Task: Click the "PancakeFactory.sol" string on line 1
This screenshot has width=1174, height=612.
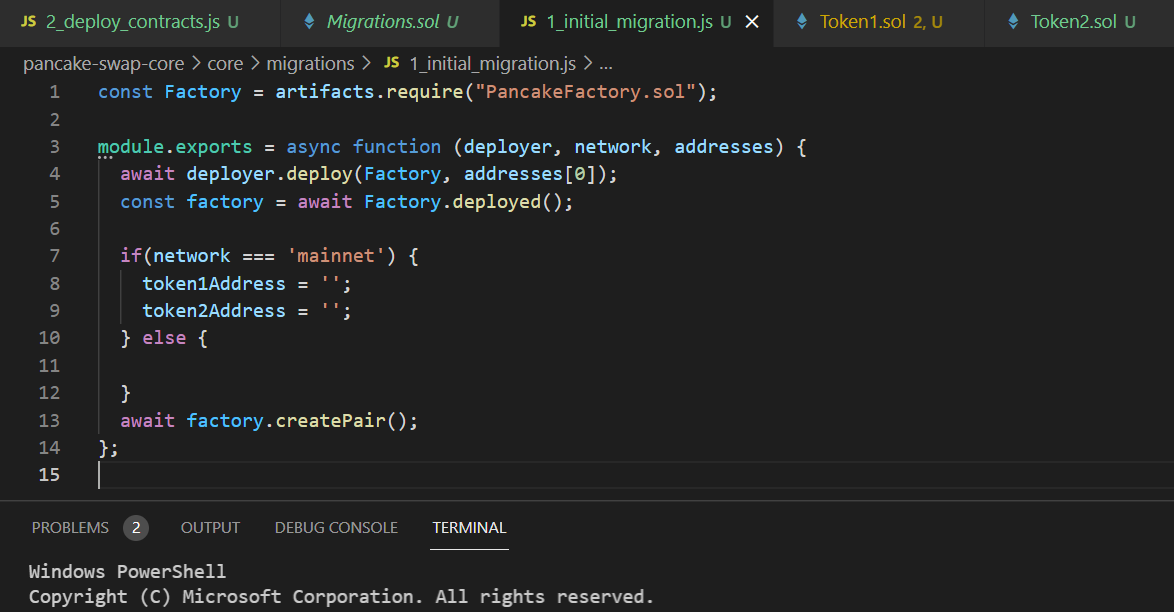Action: 586,92
